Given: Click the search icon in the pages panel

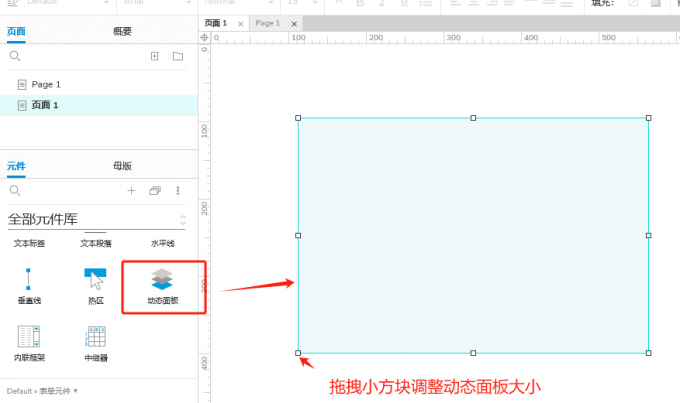Looking at the screenshot, I should tap(15, 56).
